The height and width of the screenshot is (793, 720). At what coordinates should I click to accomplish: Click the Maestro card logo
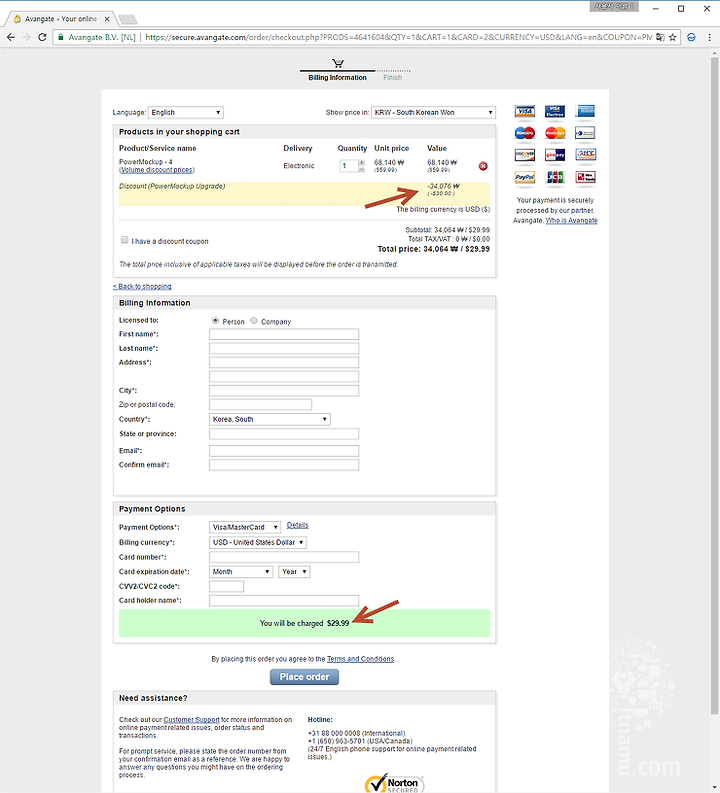(x=524, y=133)
